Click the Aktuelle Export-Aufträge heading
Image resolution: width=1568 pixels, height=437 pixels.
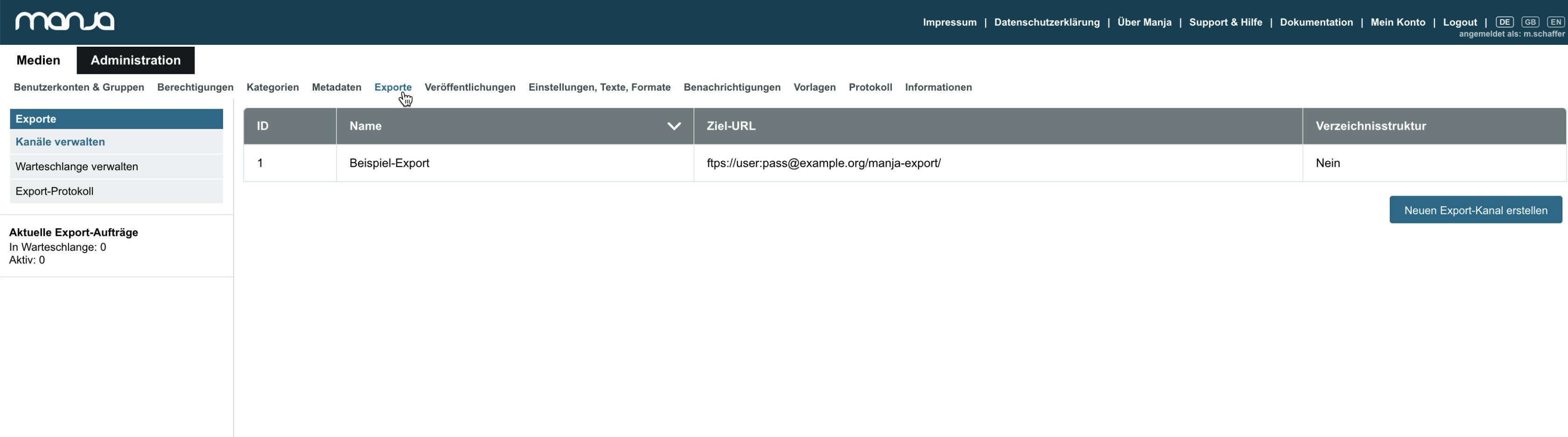click(x=74, y=233)
